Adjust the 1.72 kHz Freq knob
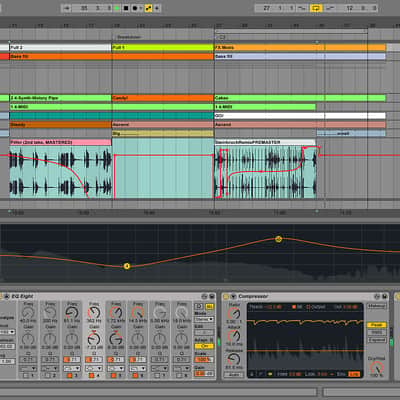 point(116,313)
